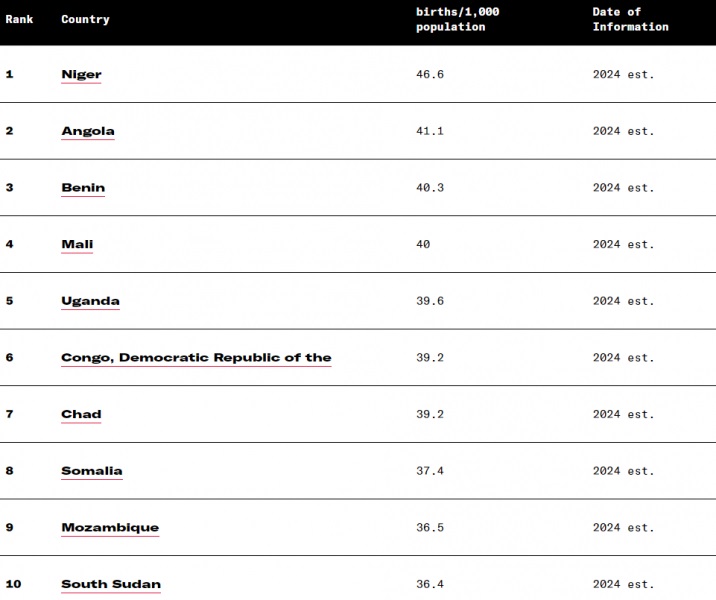The height and width of the screenshot is (600, 716).
Task: Click the Chad country link
Action: click(x=81, y=414)
